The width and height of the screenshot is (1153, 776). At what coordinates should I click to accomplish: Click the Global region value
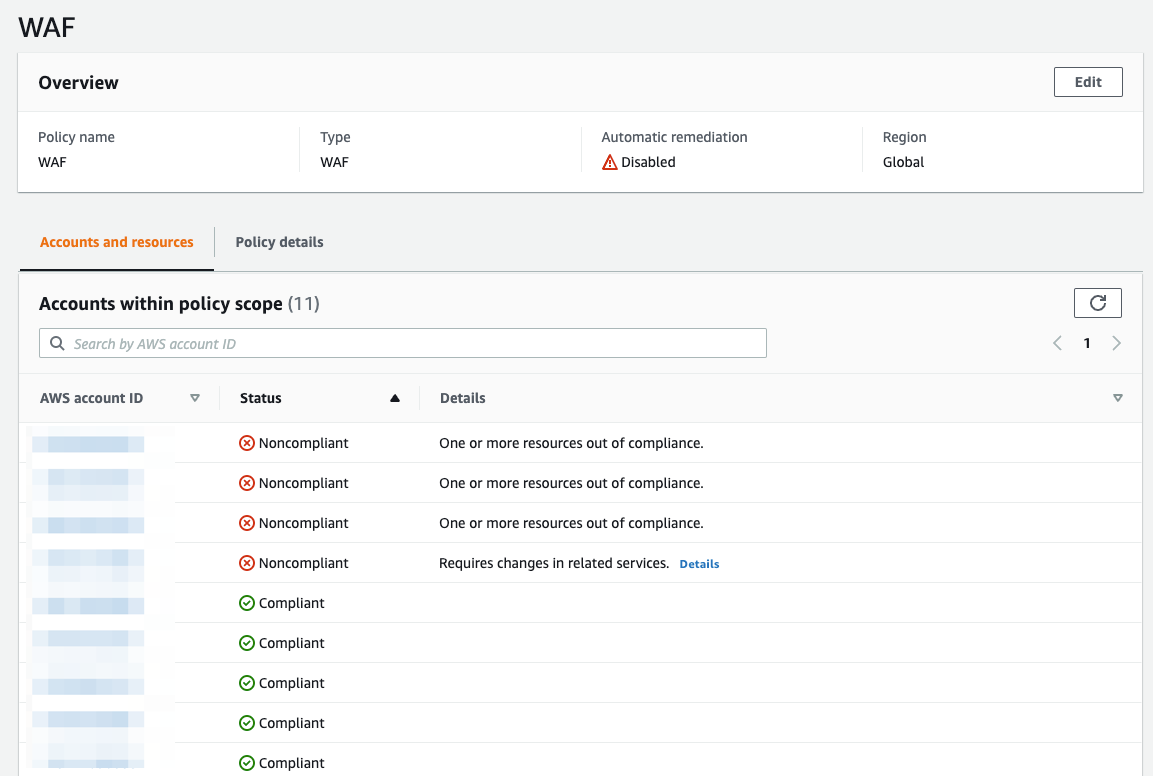click(x=903, y=162)
